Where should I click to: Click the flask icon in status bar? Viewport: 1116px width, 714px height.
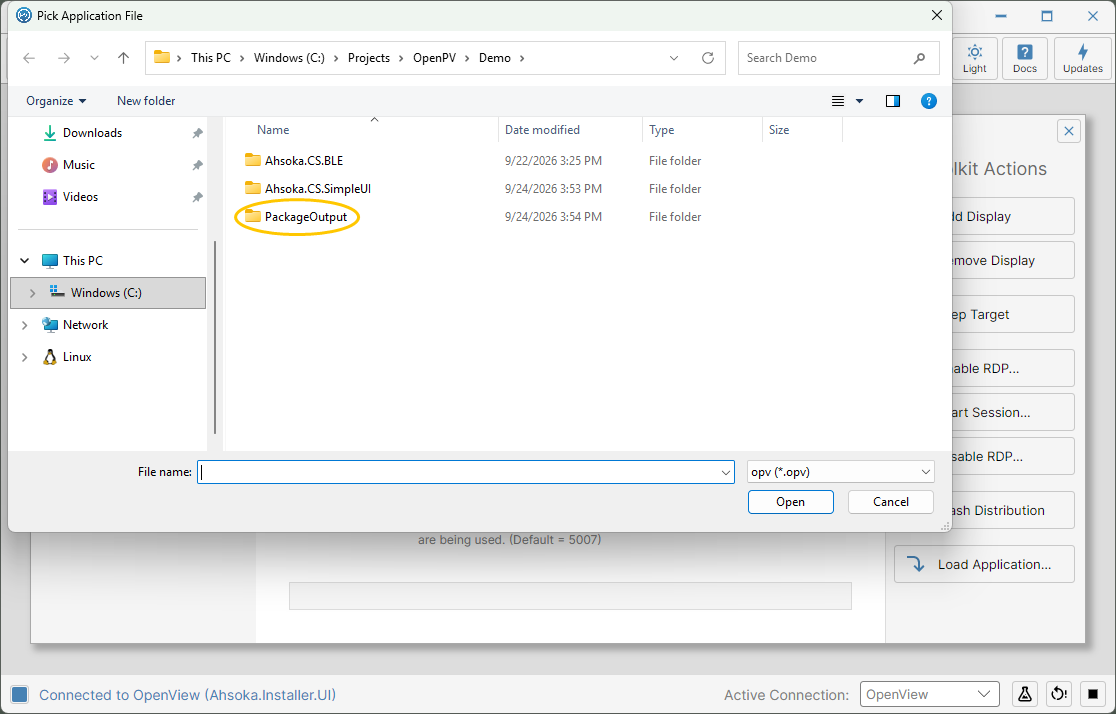[1025, 694]
